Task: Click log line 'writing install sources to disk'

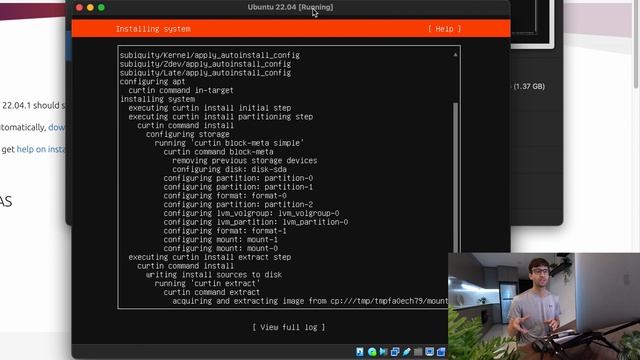Action: click(214, 275)
